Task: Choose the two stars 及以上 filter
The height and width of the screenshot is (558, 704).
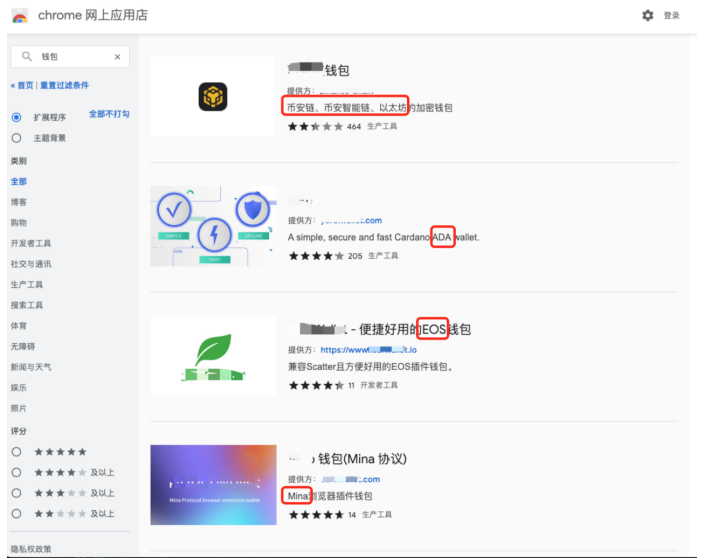Action: point(17,514)
